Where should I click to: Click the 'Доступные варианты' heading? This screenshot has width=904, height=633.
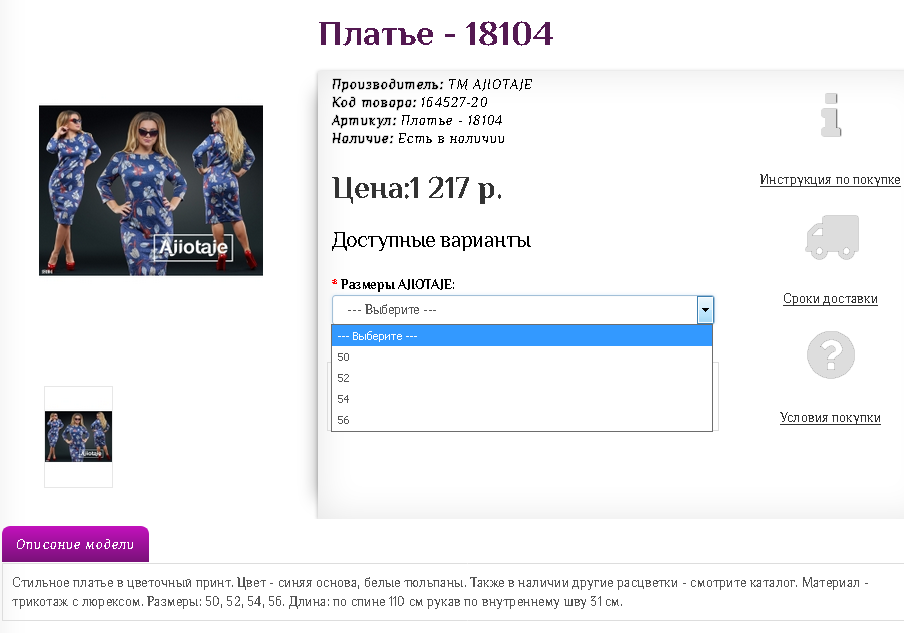pyautogui.click(x=431, y=240)
